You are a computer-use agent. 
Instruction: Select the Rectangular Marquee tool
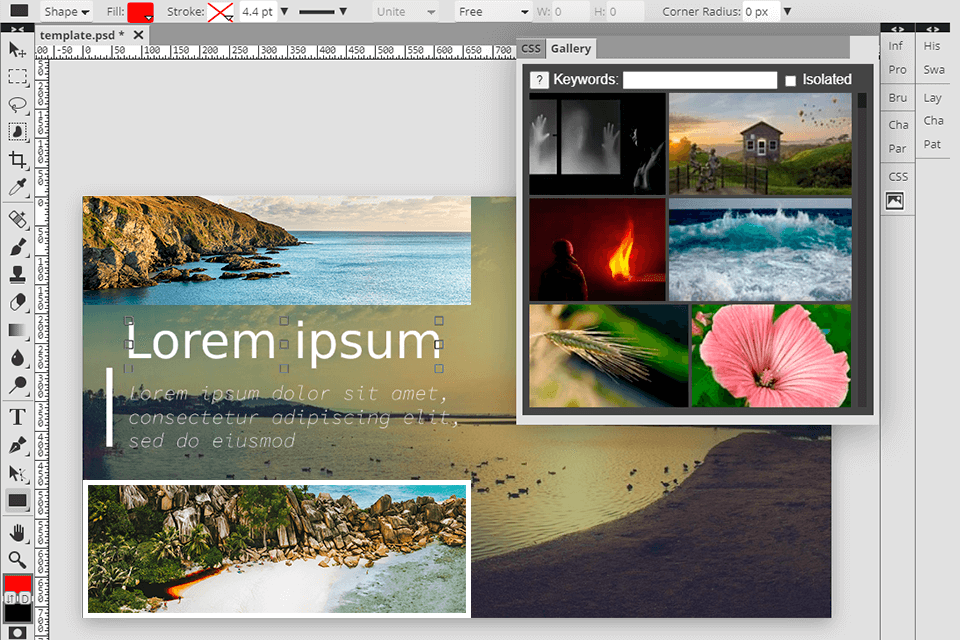[17, 77]
